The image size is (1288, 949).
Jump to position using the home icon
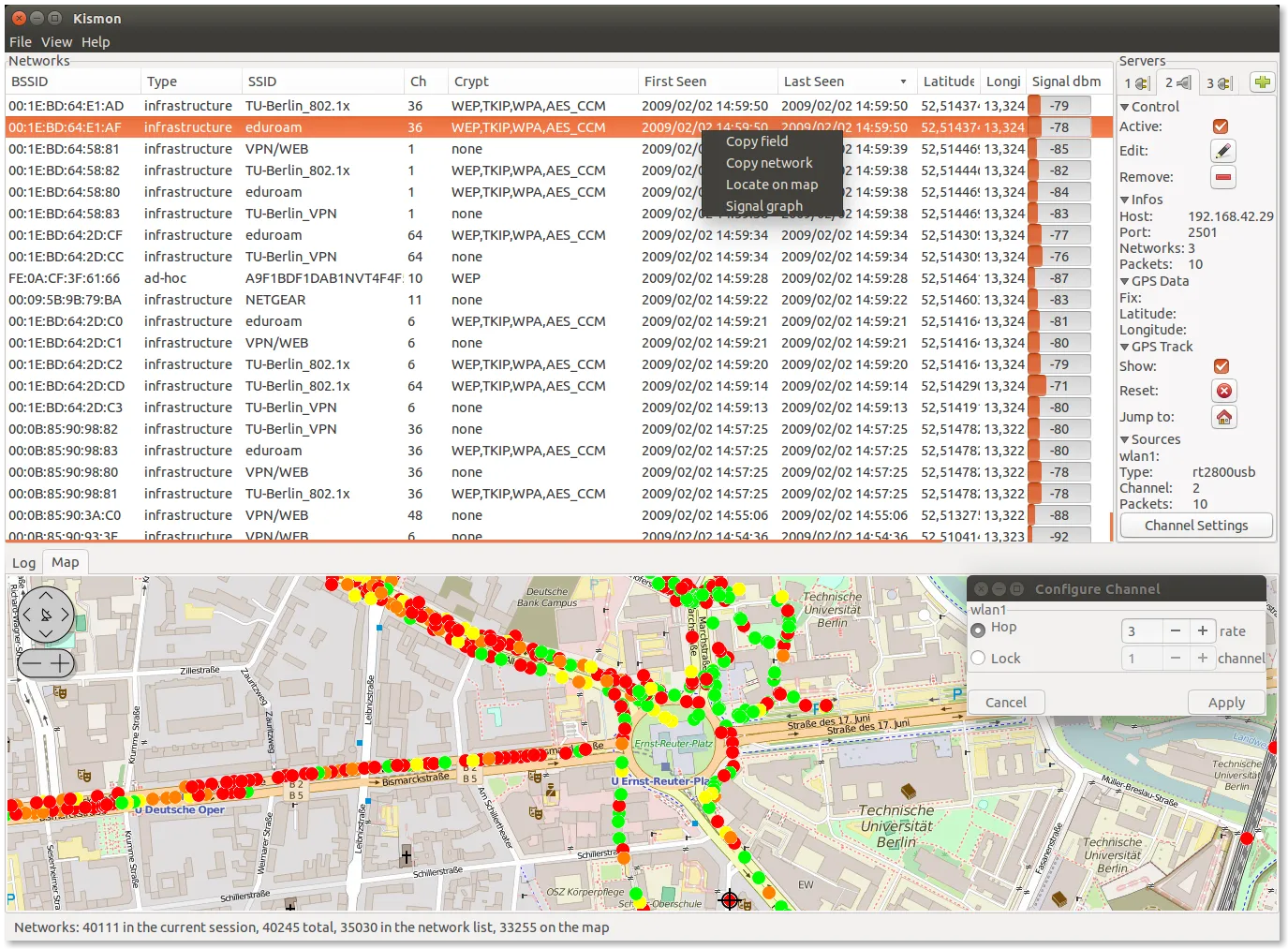pyautogui.click(x=1223, y=417)
